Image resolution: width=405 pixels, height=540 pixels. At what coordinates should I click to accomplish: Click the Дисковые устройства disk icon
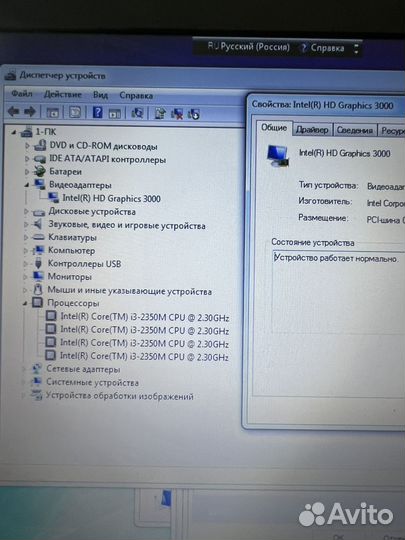39,212
